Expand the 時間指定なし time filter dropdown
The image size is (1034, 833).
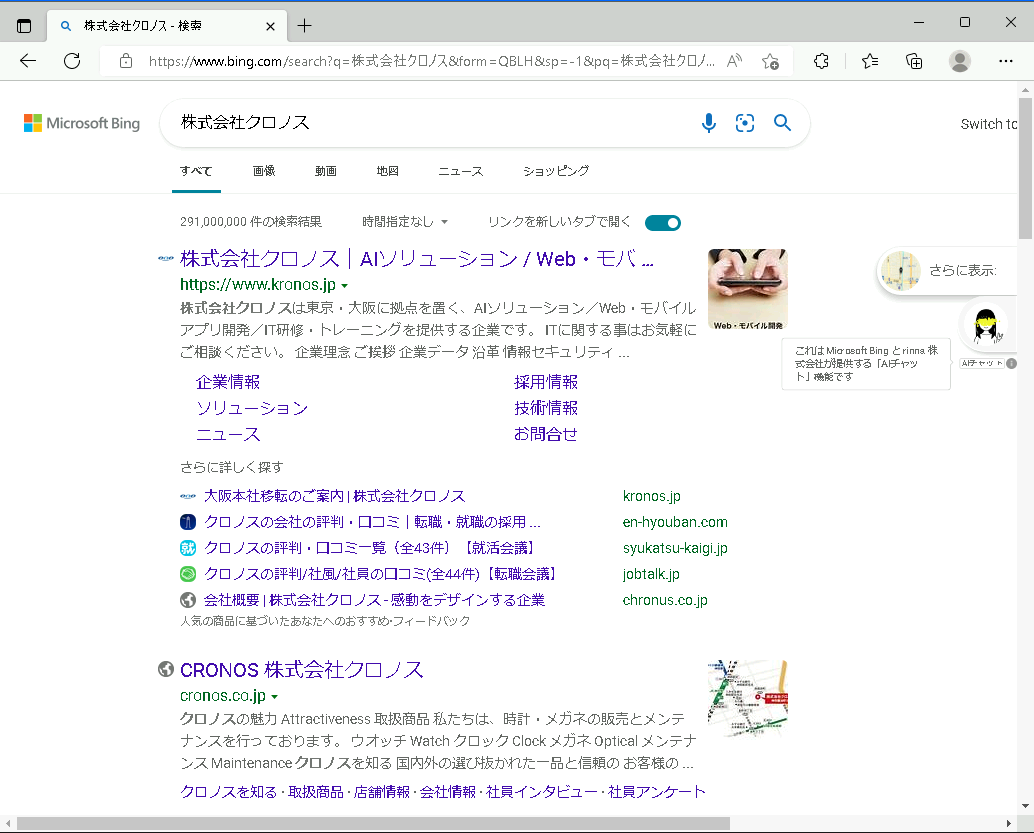tap(405, 222)
